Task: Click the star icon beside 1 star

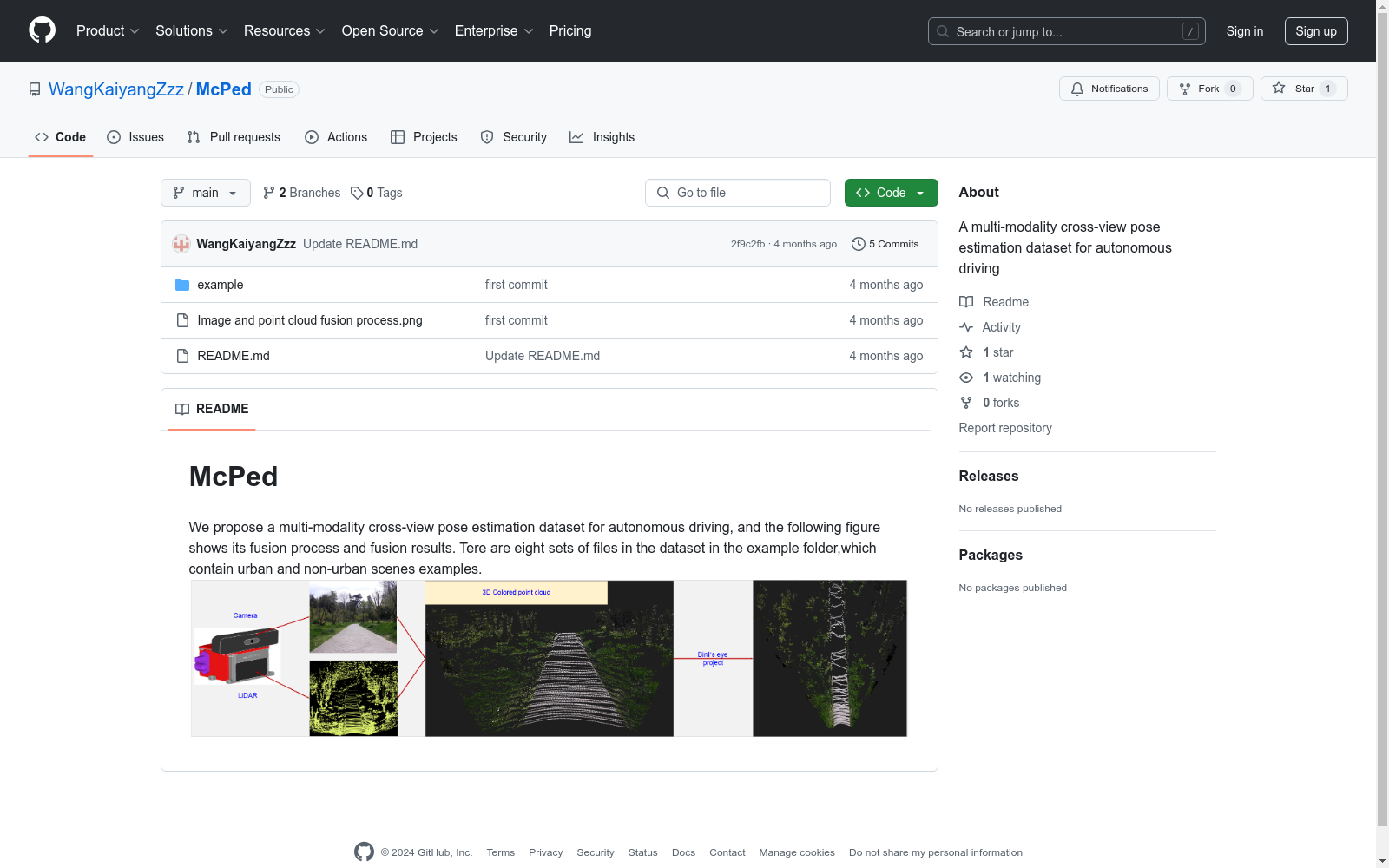Action: pyautogui.click(x=966, y=352)
